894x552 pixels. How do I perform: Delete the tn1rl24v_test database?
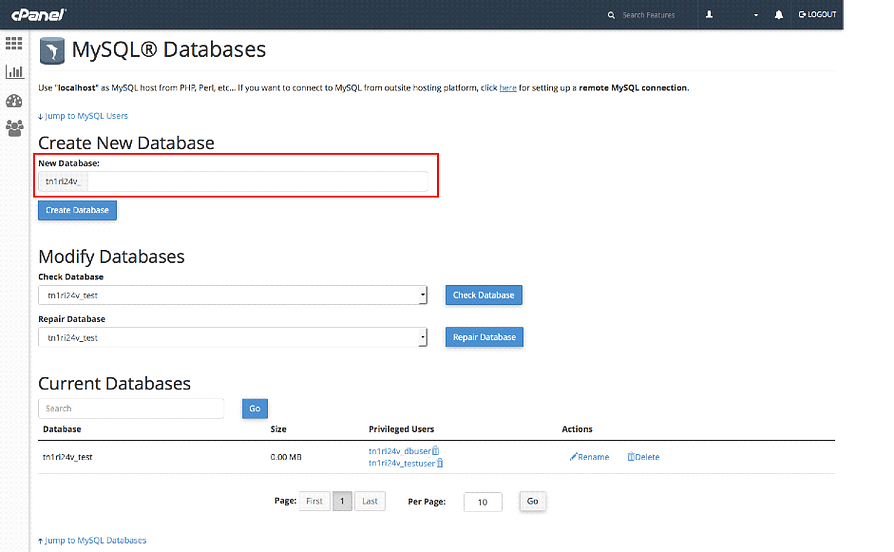tap(643, 457)
